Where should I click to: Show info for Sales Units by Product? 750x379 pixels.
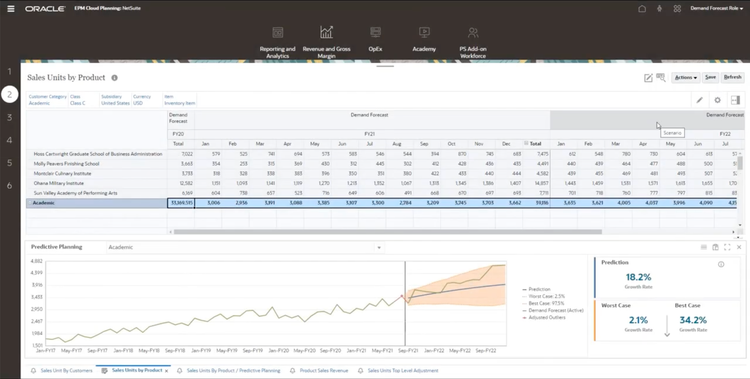[x=114, y=78]
